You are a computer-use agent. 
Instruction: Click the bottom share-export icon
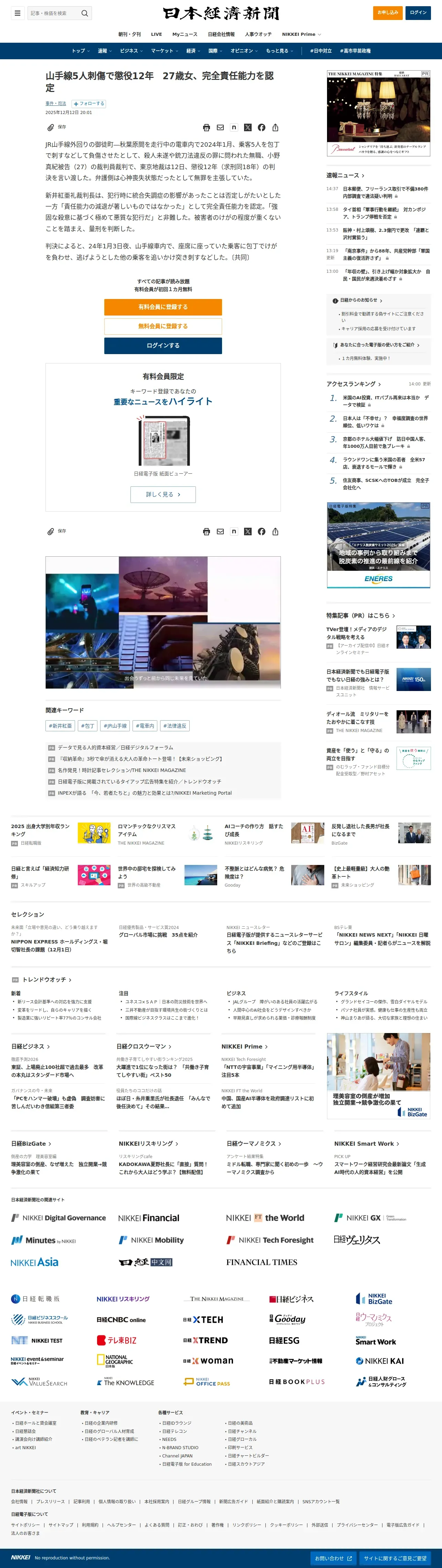click(x=275, y=532)
